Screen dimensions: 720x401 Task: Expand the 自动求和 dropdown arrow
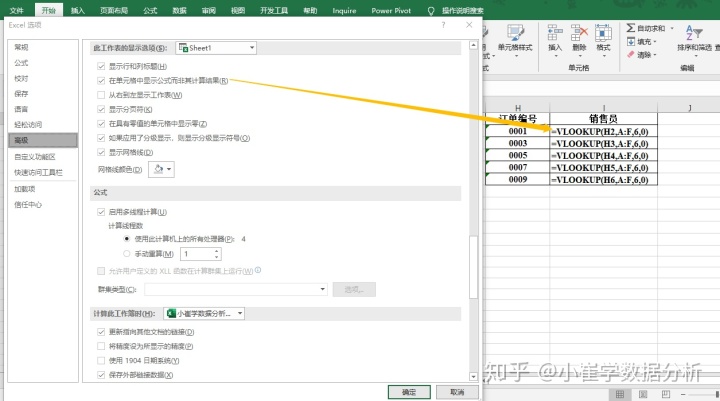tap(672, 28)
